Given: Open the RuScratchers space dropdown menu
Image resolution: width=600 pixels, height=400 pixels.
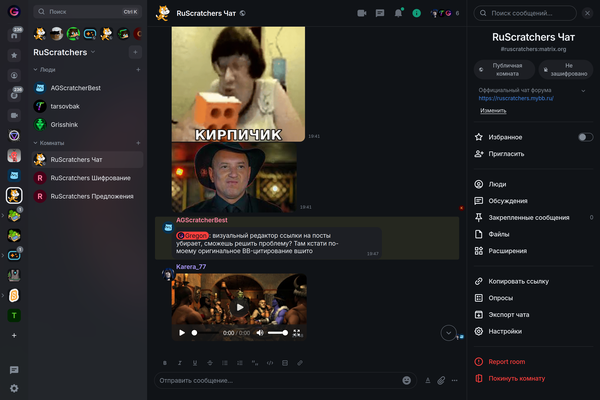Looking at the screenshot, I should tap(92, 52).
